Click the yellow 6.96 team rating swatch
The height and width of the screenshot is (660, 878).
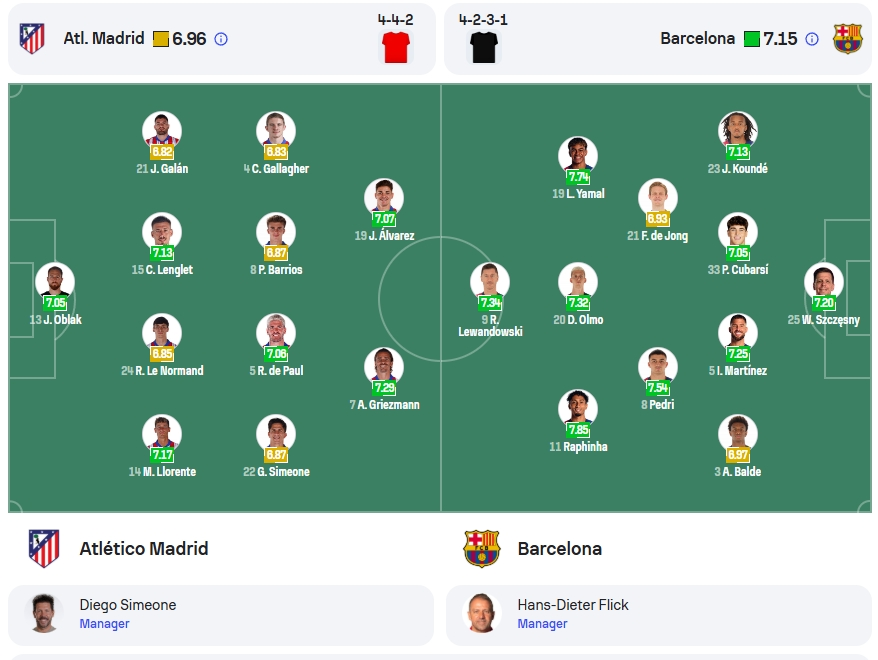tap(161, 39)
